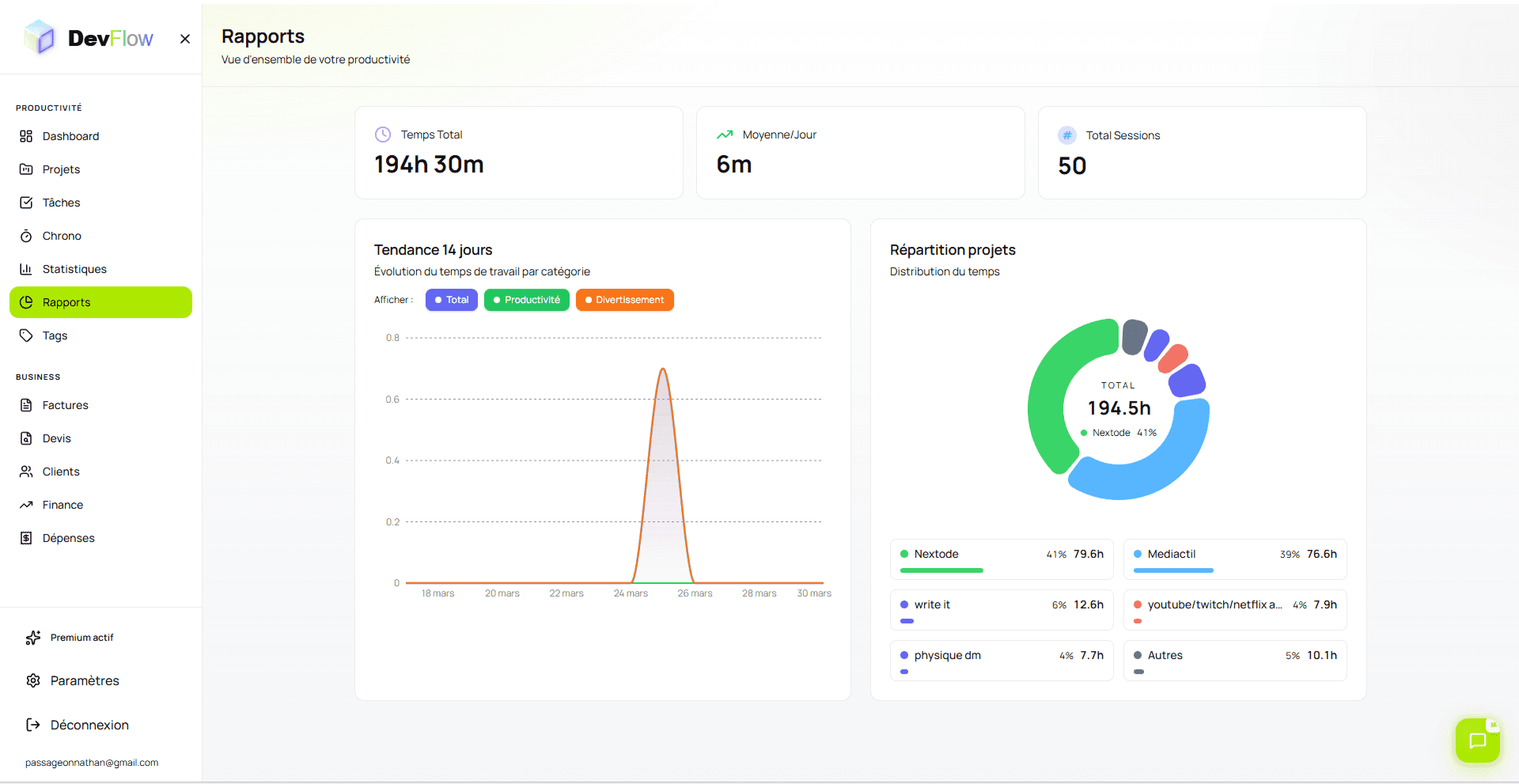Click the Clients people icon
The width and height of the screenshot is (1519, 784).
28,472
